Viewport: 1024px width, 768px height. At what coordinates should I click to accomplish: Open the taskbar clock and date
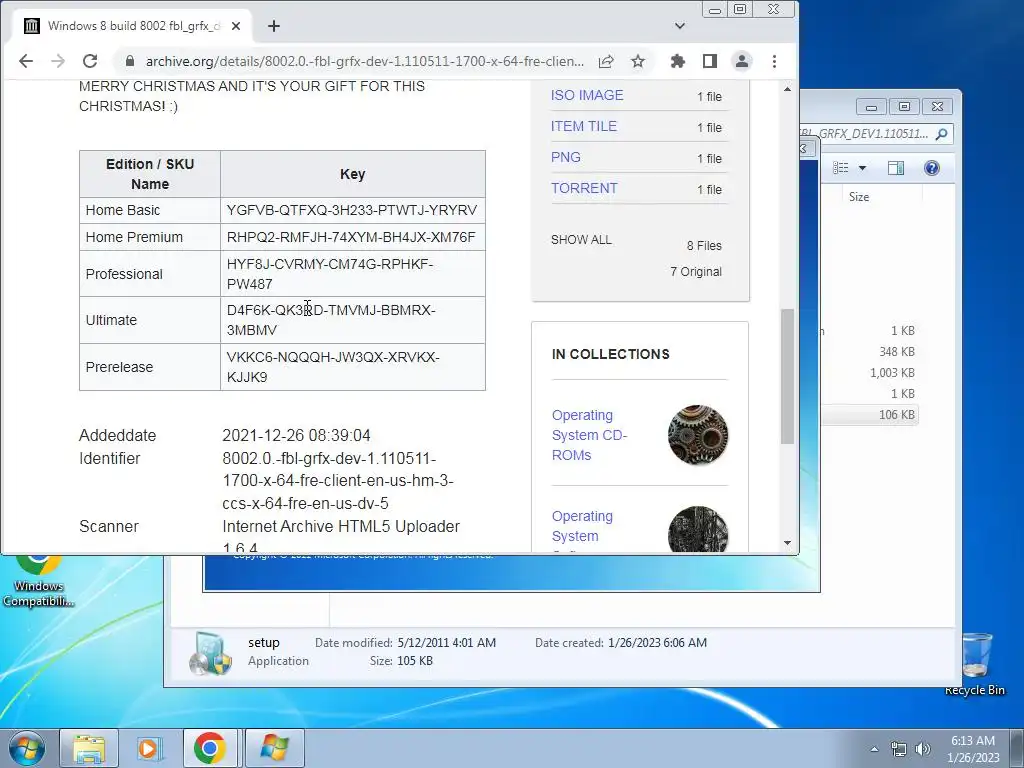973,749
